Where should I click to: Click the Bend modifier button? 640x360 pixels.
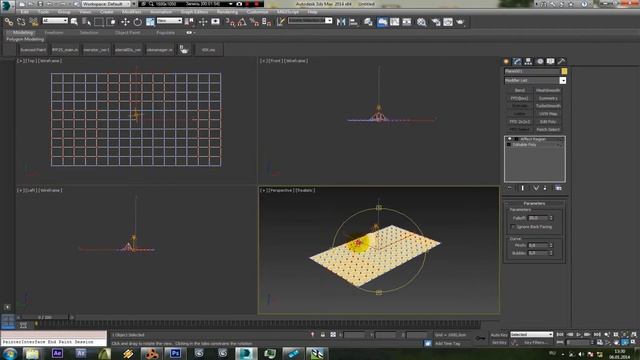519,91
